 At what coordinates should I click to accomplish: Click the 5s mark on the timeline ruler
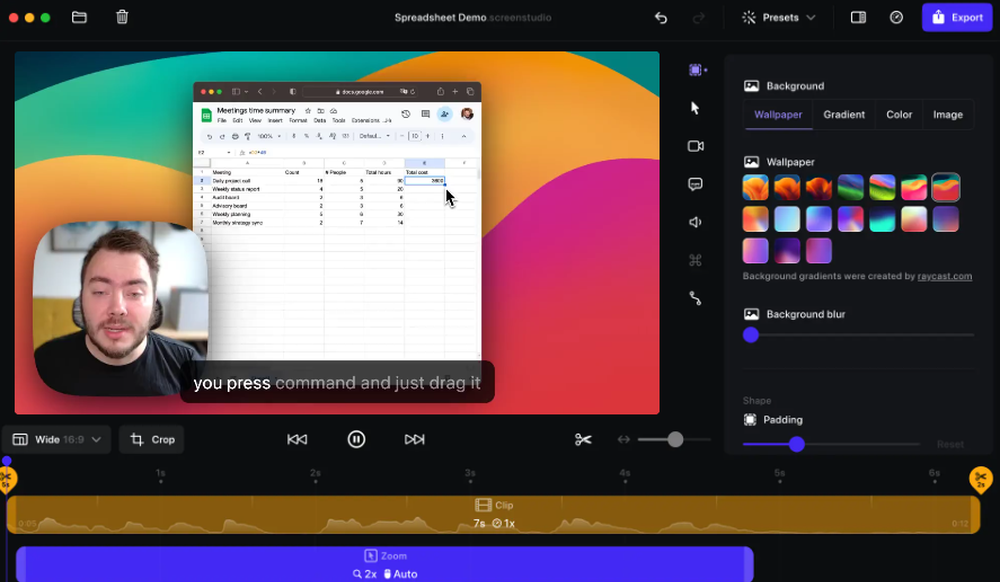pos(779,476)
